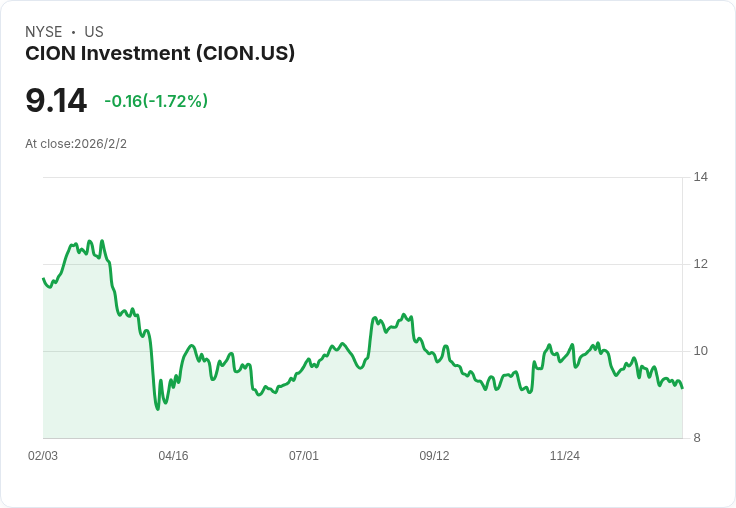Image resolution: width=736 pixels, height=508 pixels.
Task: Click the leftmost start of the price line
Action: [x=43, y=278]
